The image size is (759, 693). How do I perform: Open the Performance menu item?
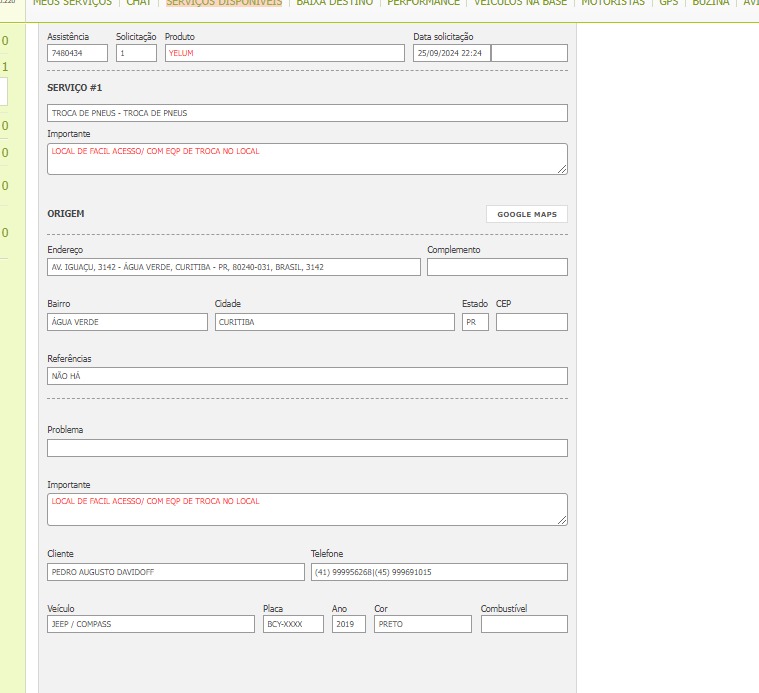pos(423,4)
